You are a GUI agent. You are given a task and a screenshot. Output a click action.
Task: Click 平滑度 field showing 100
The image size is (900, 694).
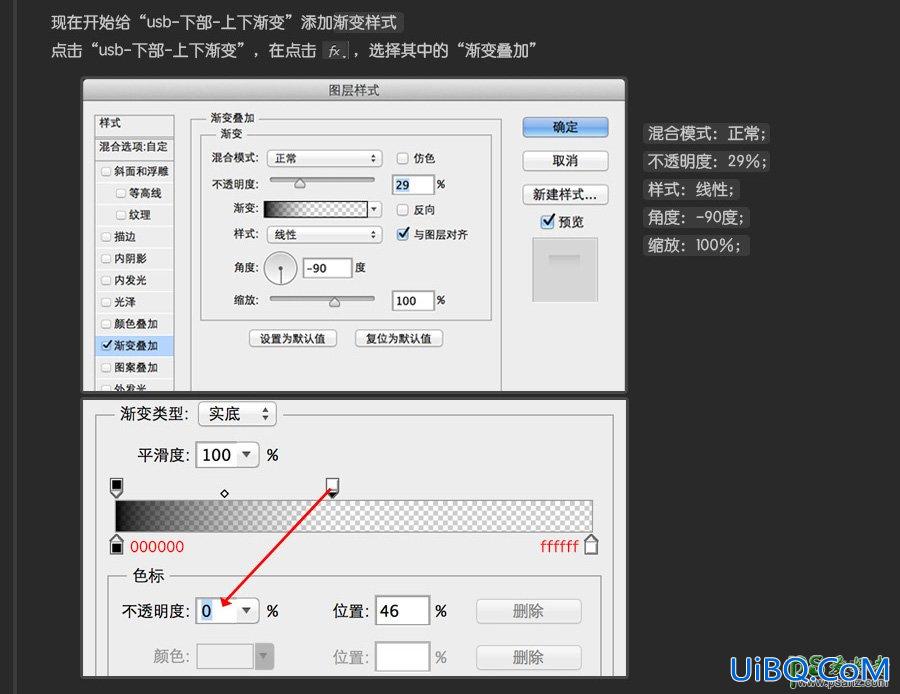pyautogui.click(x=217, y=455)
